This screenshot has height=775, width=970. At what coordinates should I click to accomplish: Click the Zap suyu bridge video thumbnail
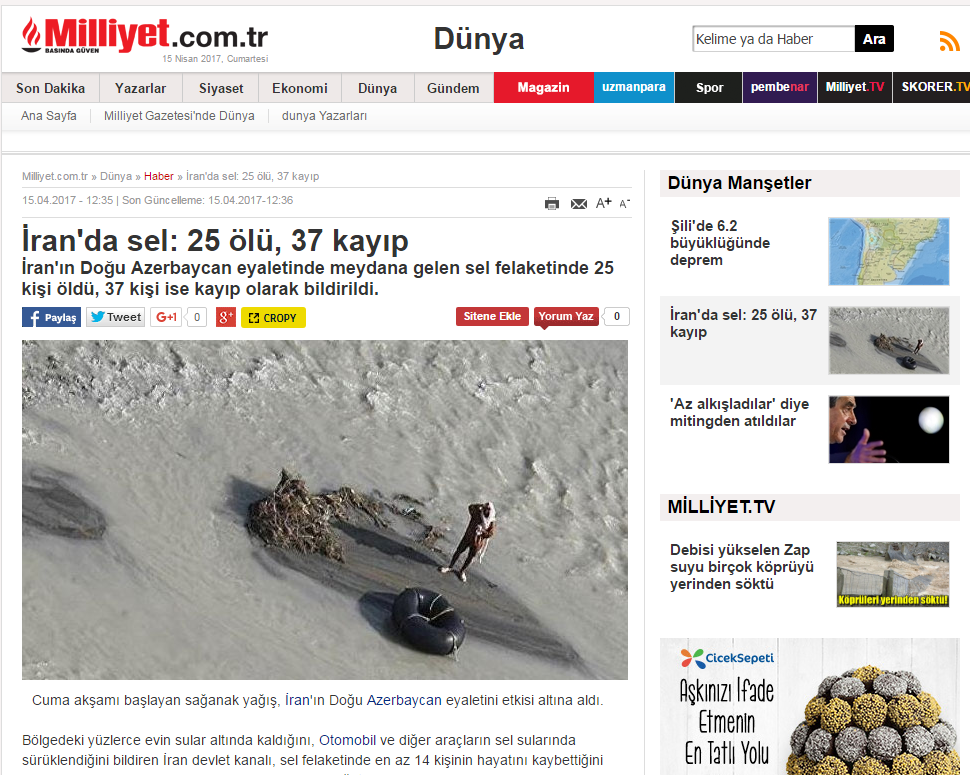[x=892, y=574]
